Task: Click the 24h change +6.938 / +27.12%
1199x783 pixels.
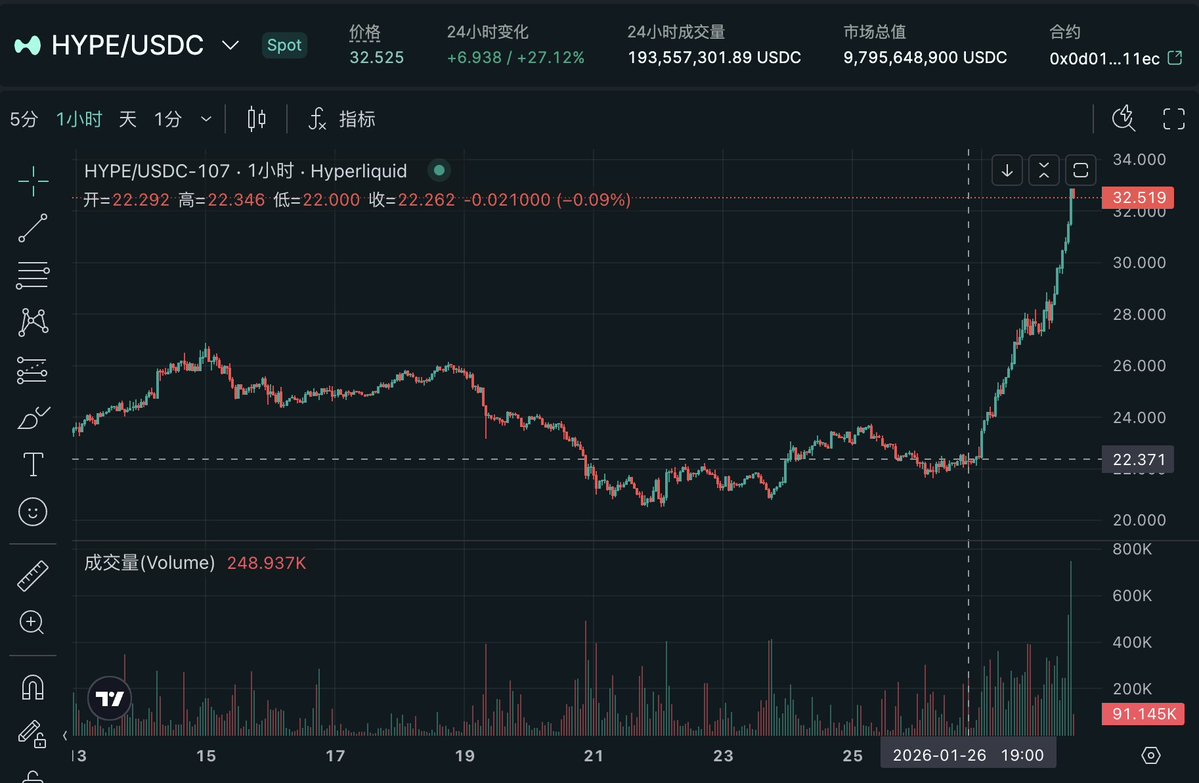Action: pyautogui.click(x=515, y=58)
